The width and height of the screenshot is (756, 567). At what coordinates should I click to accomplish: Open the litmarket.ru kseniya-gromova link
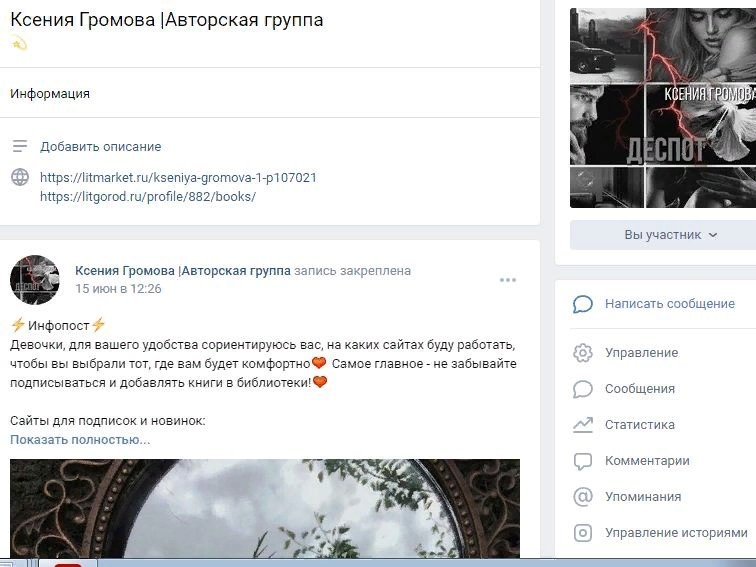(x=178, y=177)
